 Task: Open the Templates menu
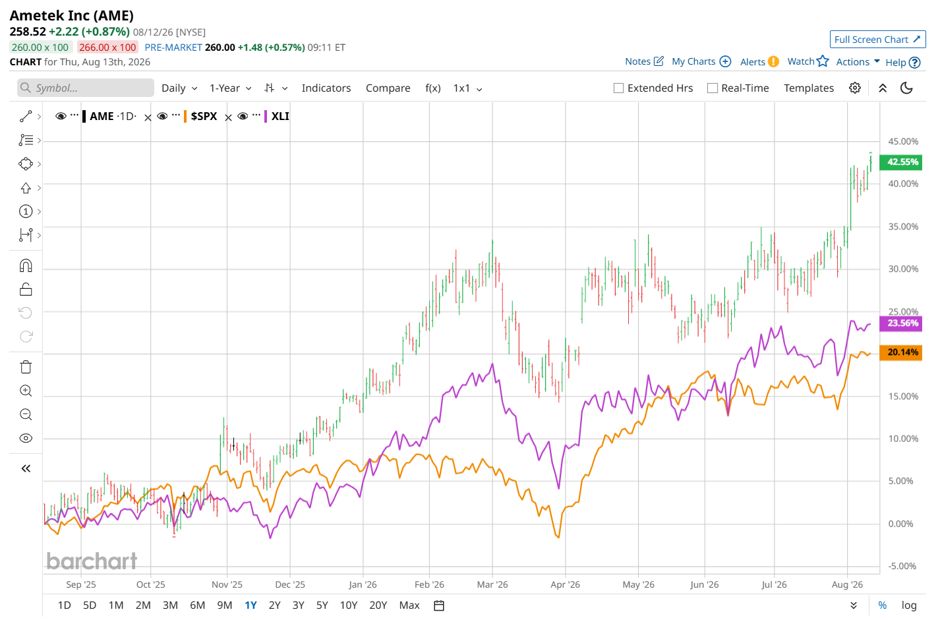pos(809,88)
